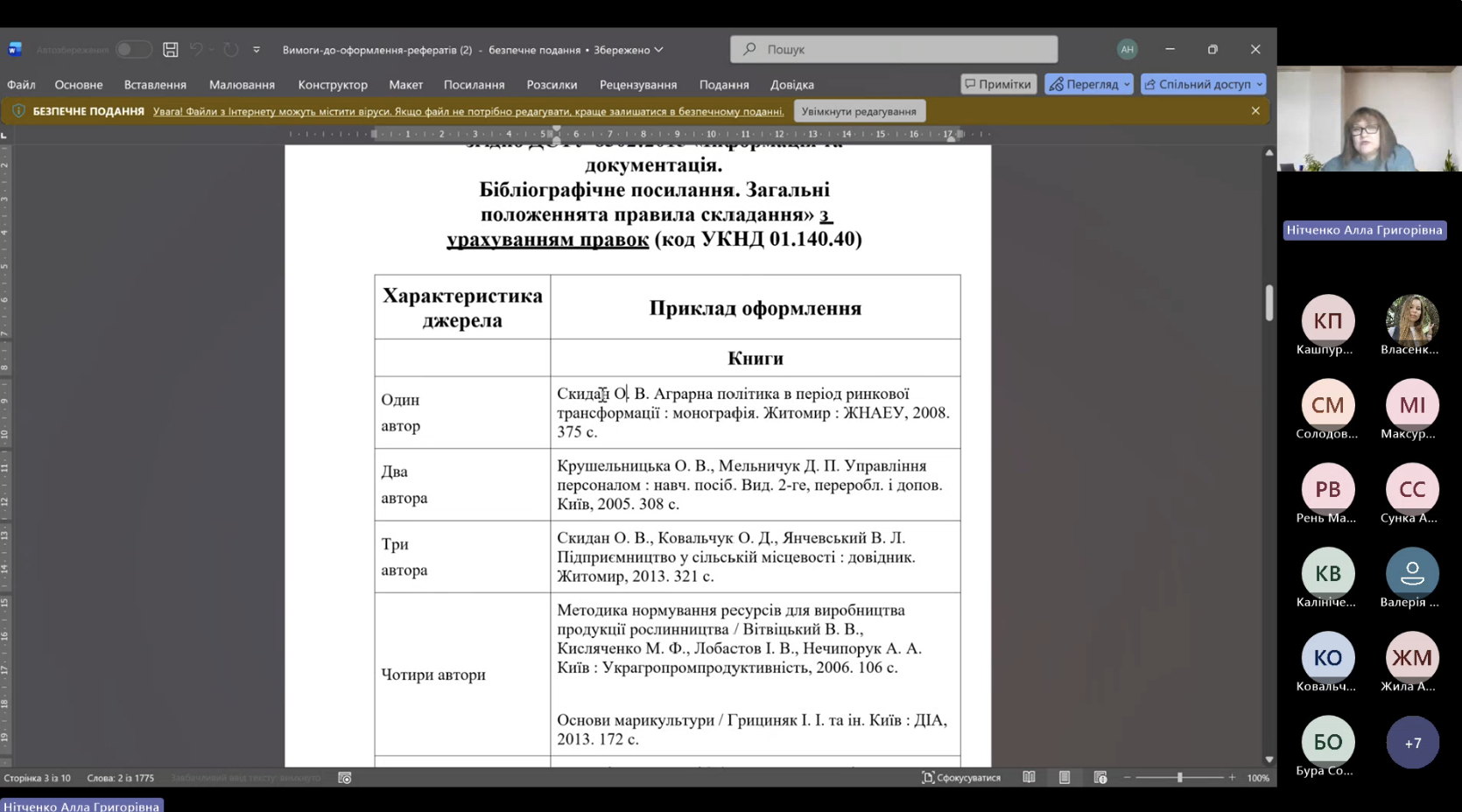This screenshot has height=812, width=1462.
Task: Click the Save icon in title bar
Action: point(171,50)
